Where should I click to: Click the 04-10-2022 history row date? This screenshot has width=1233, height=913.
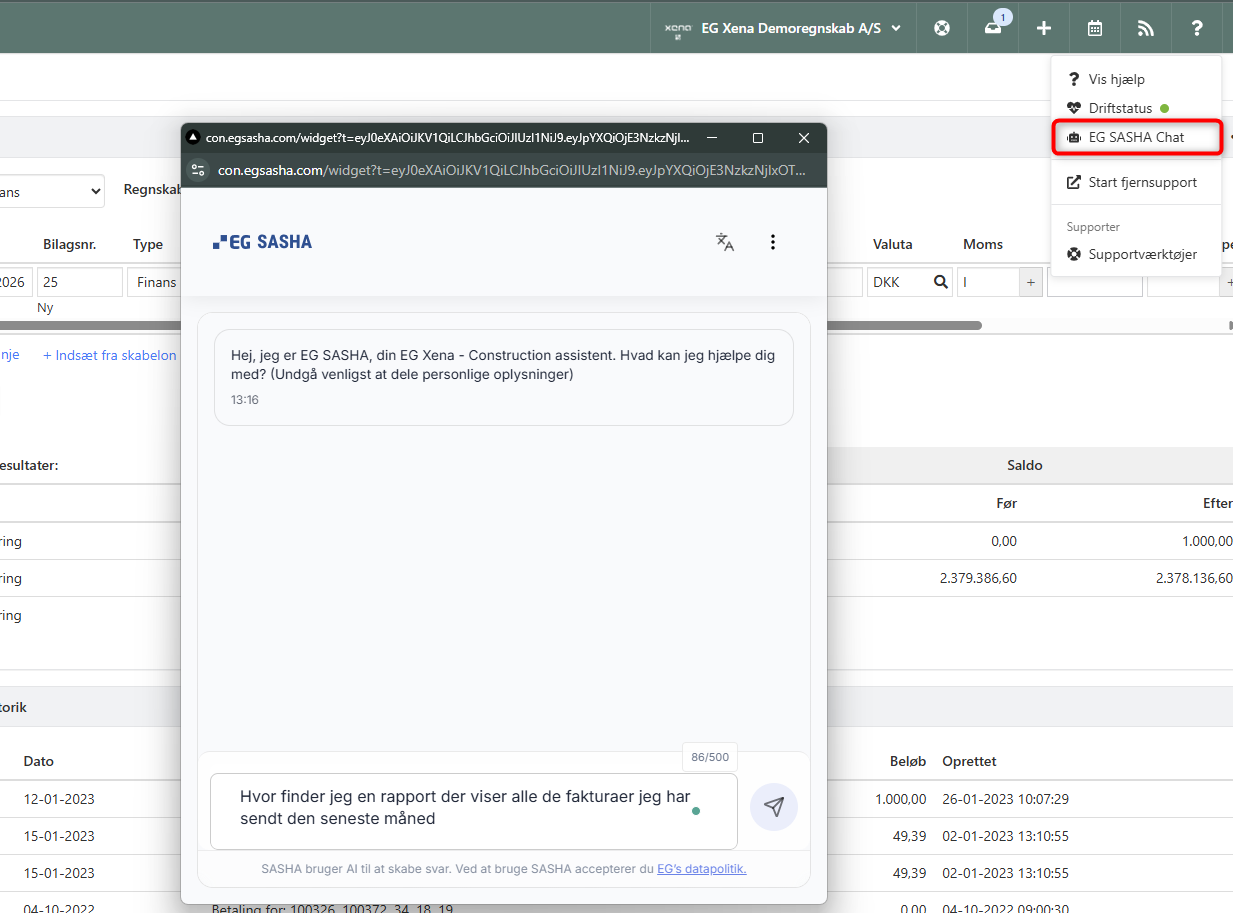[59, 909]
